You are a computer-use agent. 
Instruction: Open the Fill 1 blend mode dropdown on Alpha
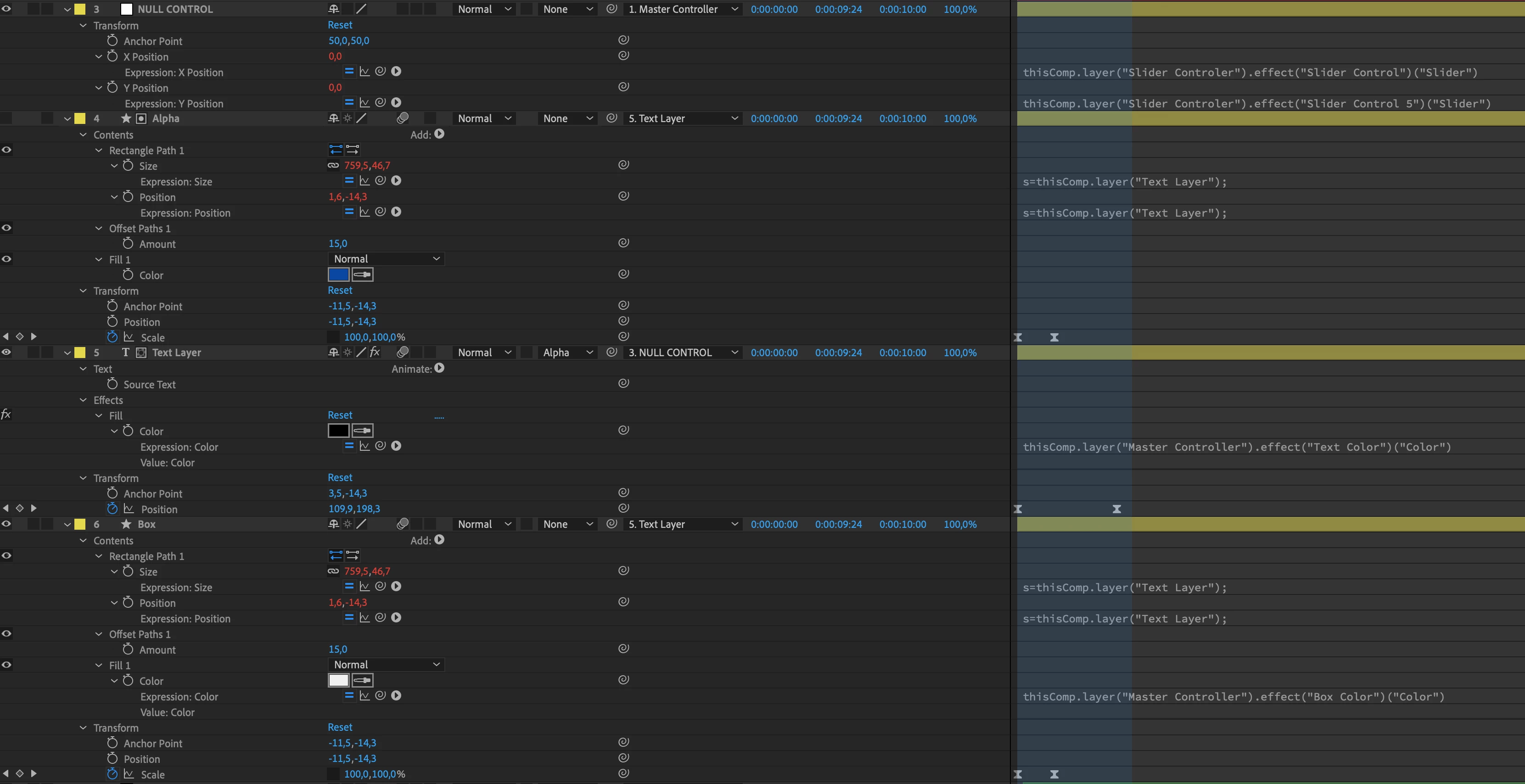pyautogui.click(x=386, y=259)
